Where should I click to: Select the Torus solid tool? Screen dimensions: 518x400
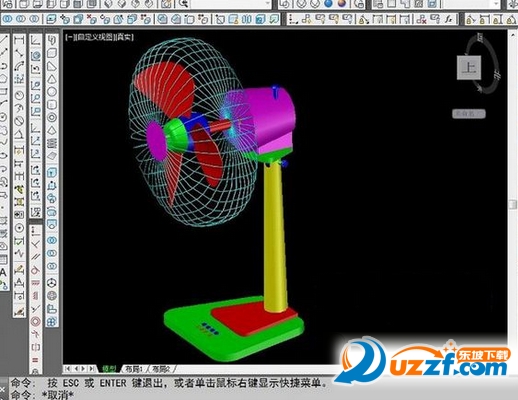[x=52, y=117]
